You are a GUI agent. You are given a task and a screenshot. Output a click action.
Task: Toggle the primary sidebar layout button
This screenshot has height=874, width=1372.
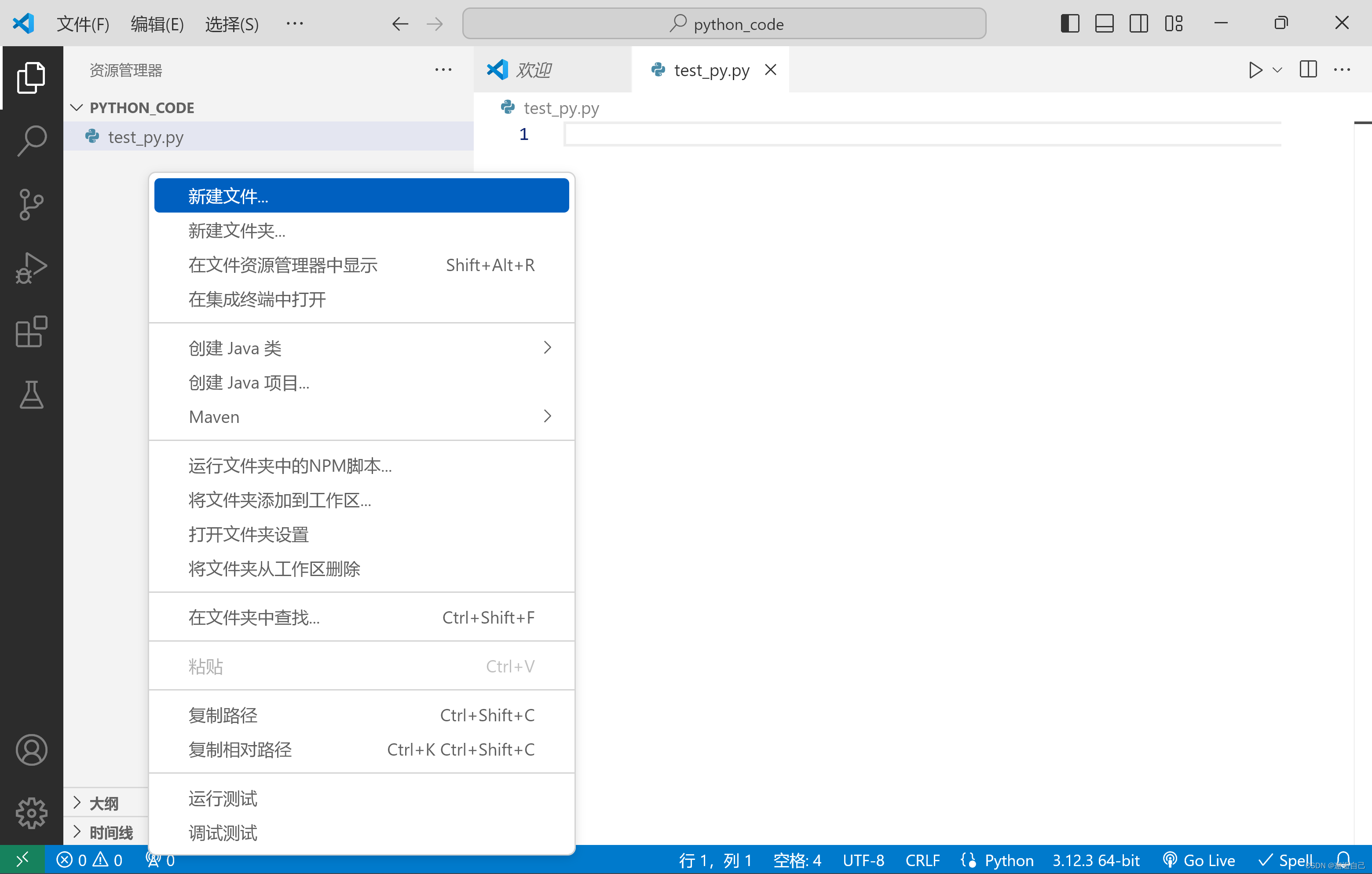[x=1069, y=23]
